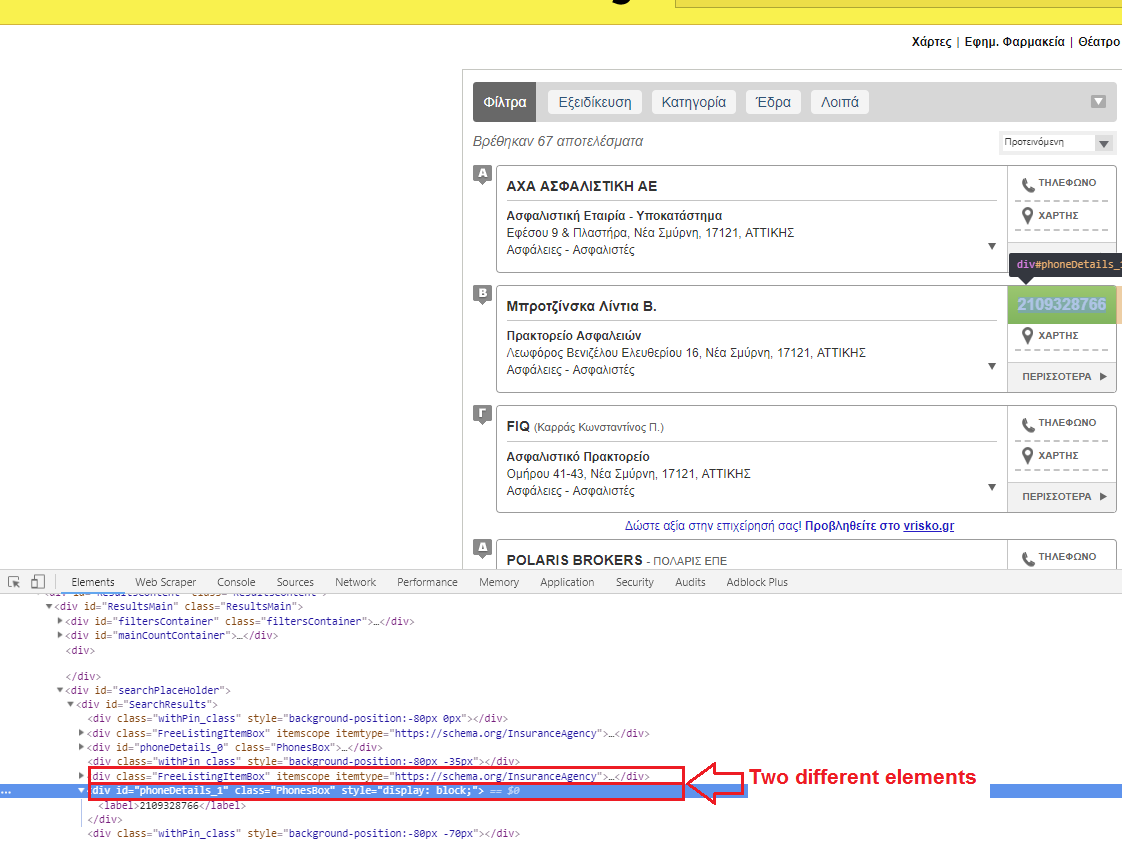The width and height of the screenshot is (1122, 841).
Task: Follow the vrisko.gr promotion link
Action: point(929,526)
